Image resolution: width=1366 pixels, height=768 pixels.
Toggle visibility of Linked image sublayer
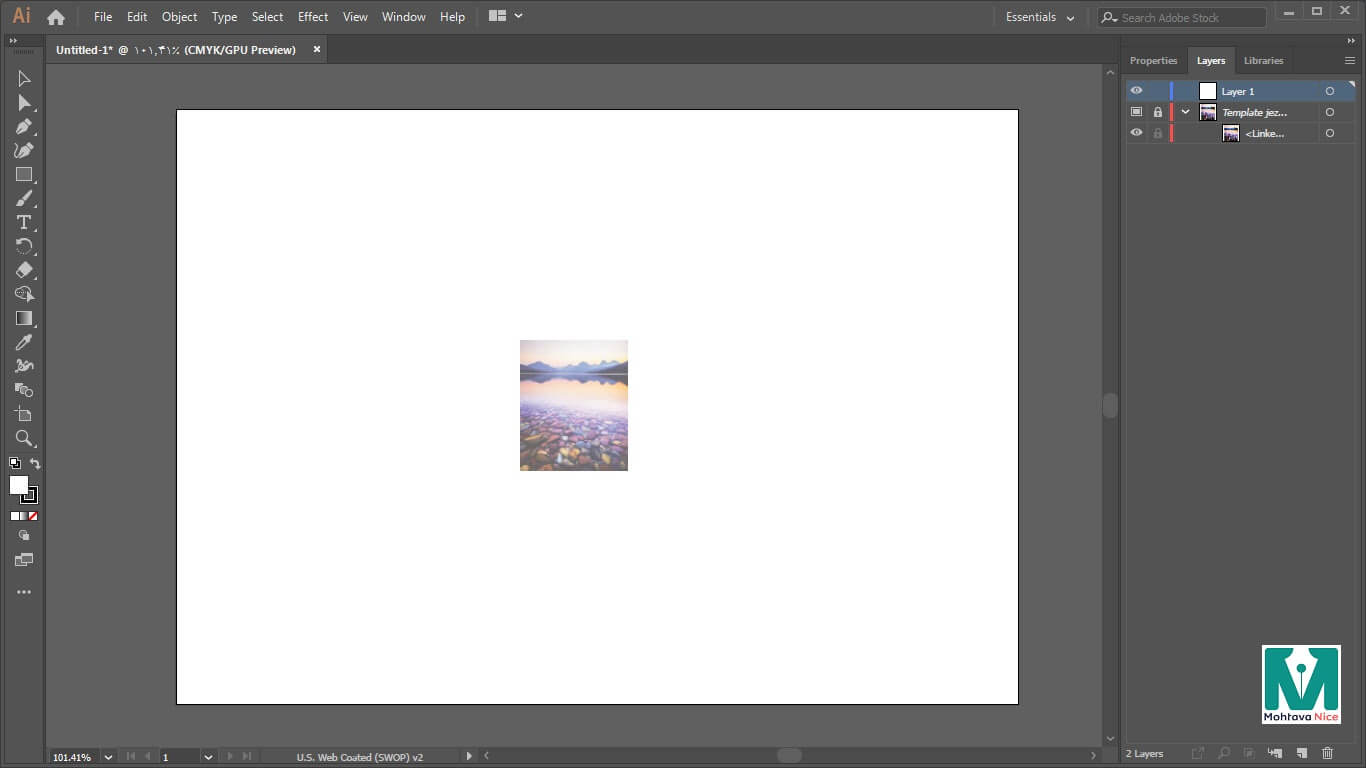pyautogui.click(x=1136, y=133)
